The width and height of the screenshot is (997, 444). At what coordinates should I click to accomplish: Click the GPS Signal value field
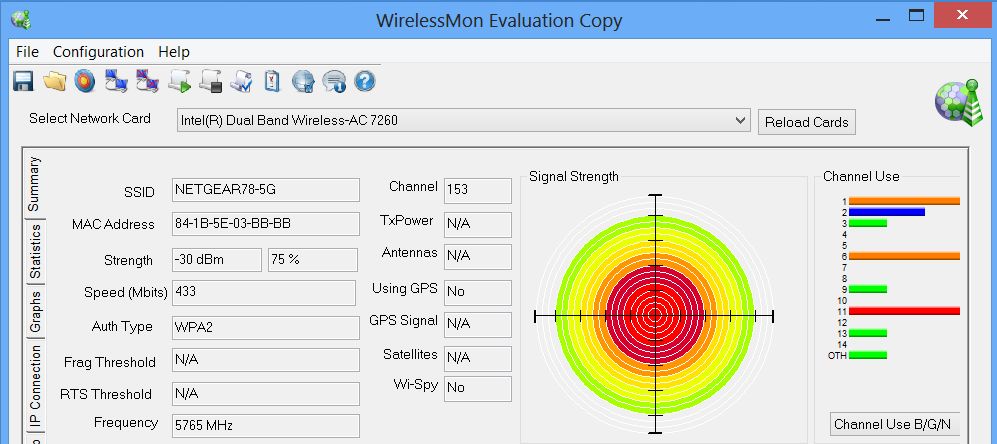[x=478, y=324]
